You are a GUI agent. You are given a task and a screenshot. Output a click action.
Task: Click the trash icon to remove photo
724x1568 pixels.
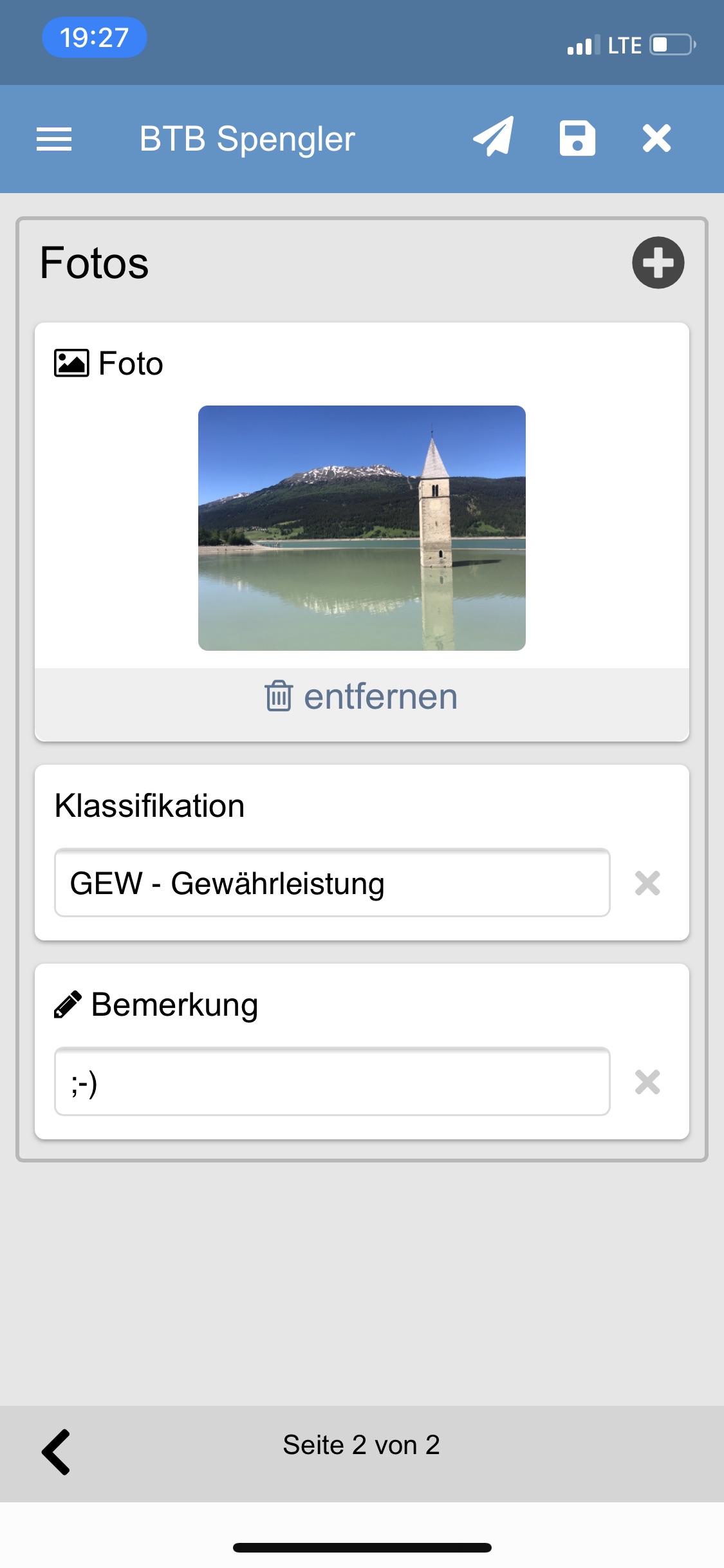click(279, 696)
